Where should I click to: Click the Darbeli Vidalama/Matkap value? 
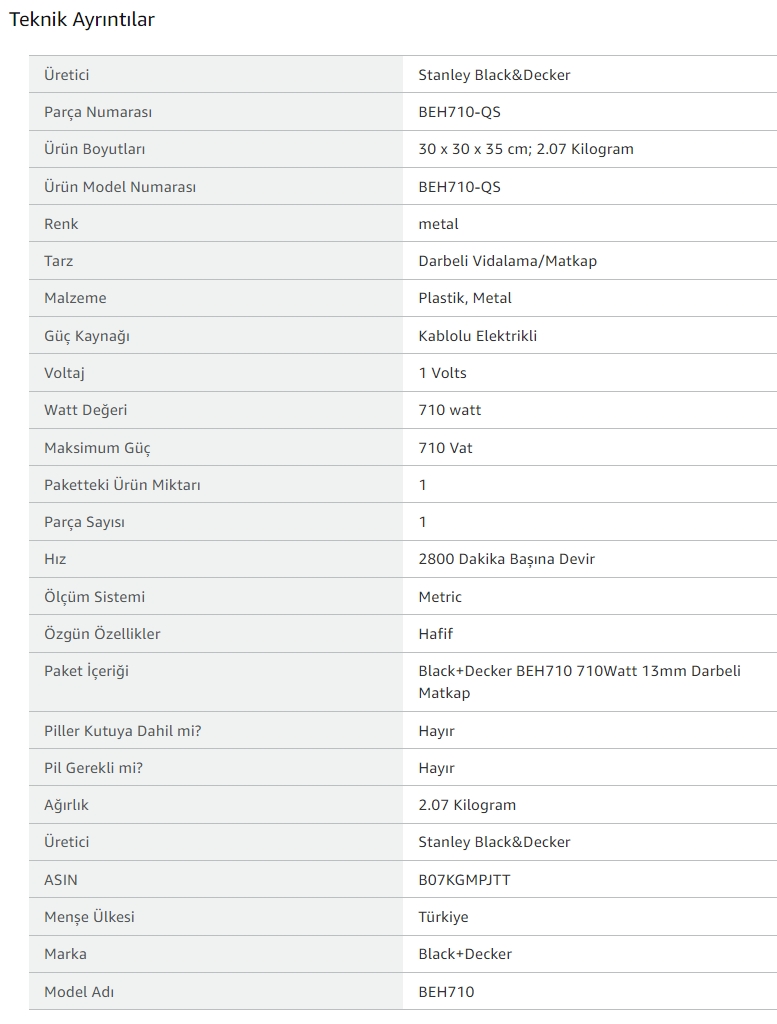click(507, 261)
